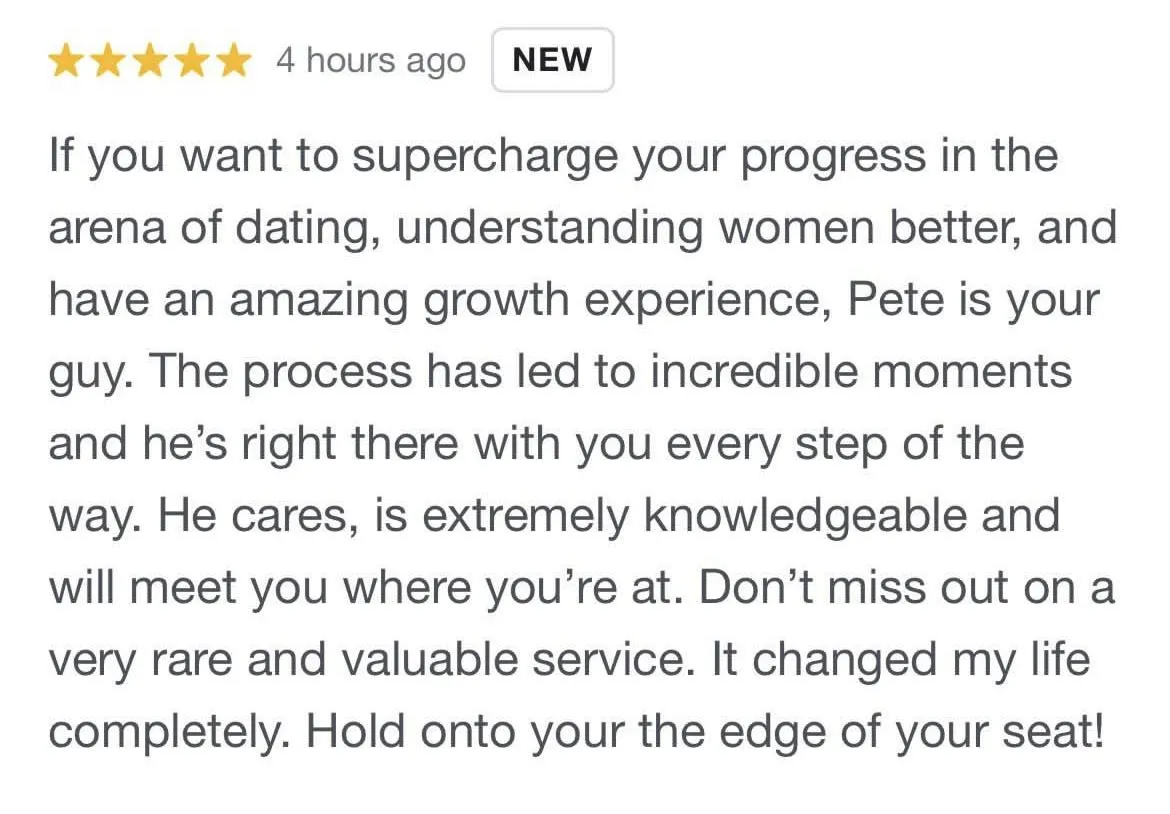
Task: Click the third gold rating star
Action: point(150,60)
